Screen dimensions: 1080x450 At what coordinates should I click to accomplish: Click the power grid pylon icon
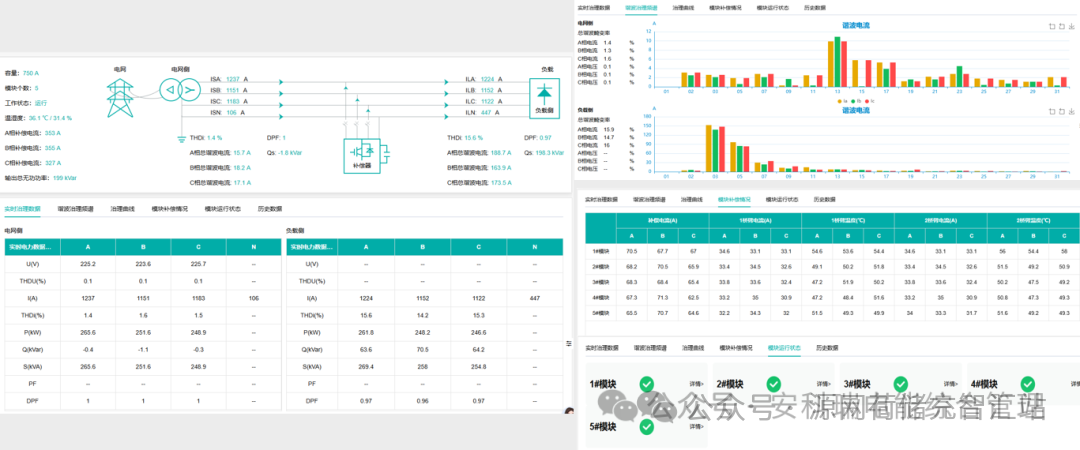point(120,100)
